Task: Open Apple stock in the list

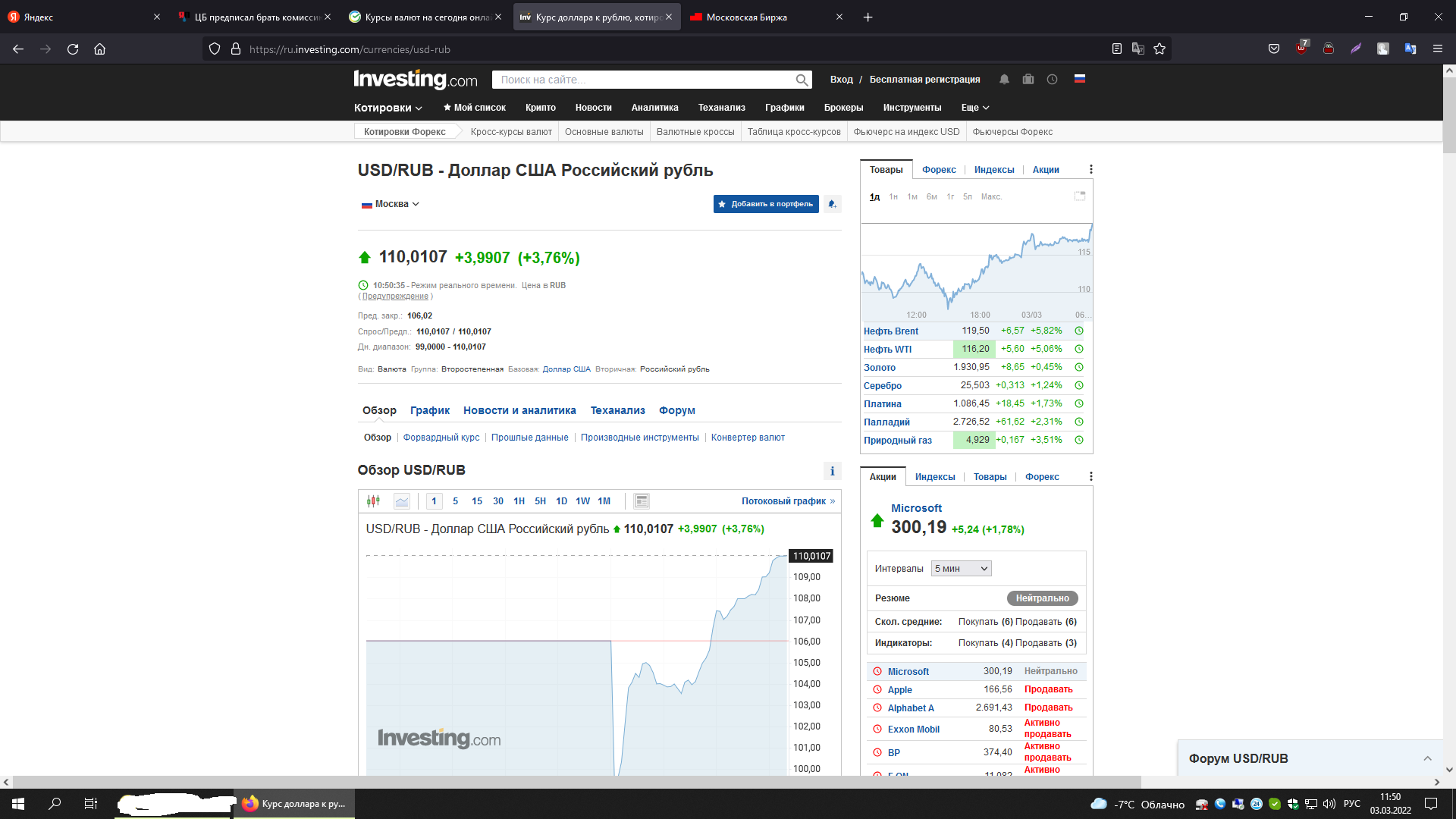Action: coord(900,690)
